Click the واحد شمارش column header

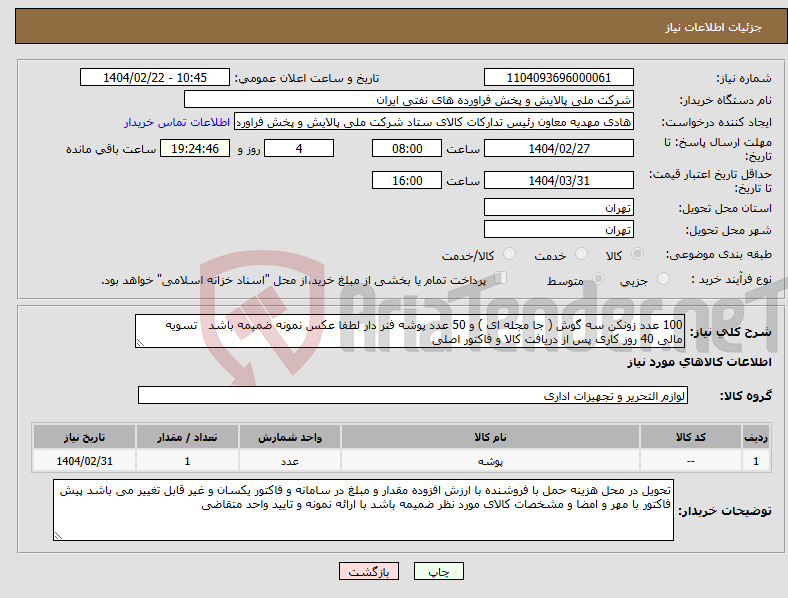click(x=289, y=437)
